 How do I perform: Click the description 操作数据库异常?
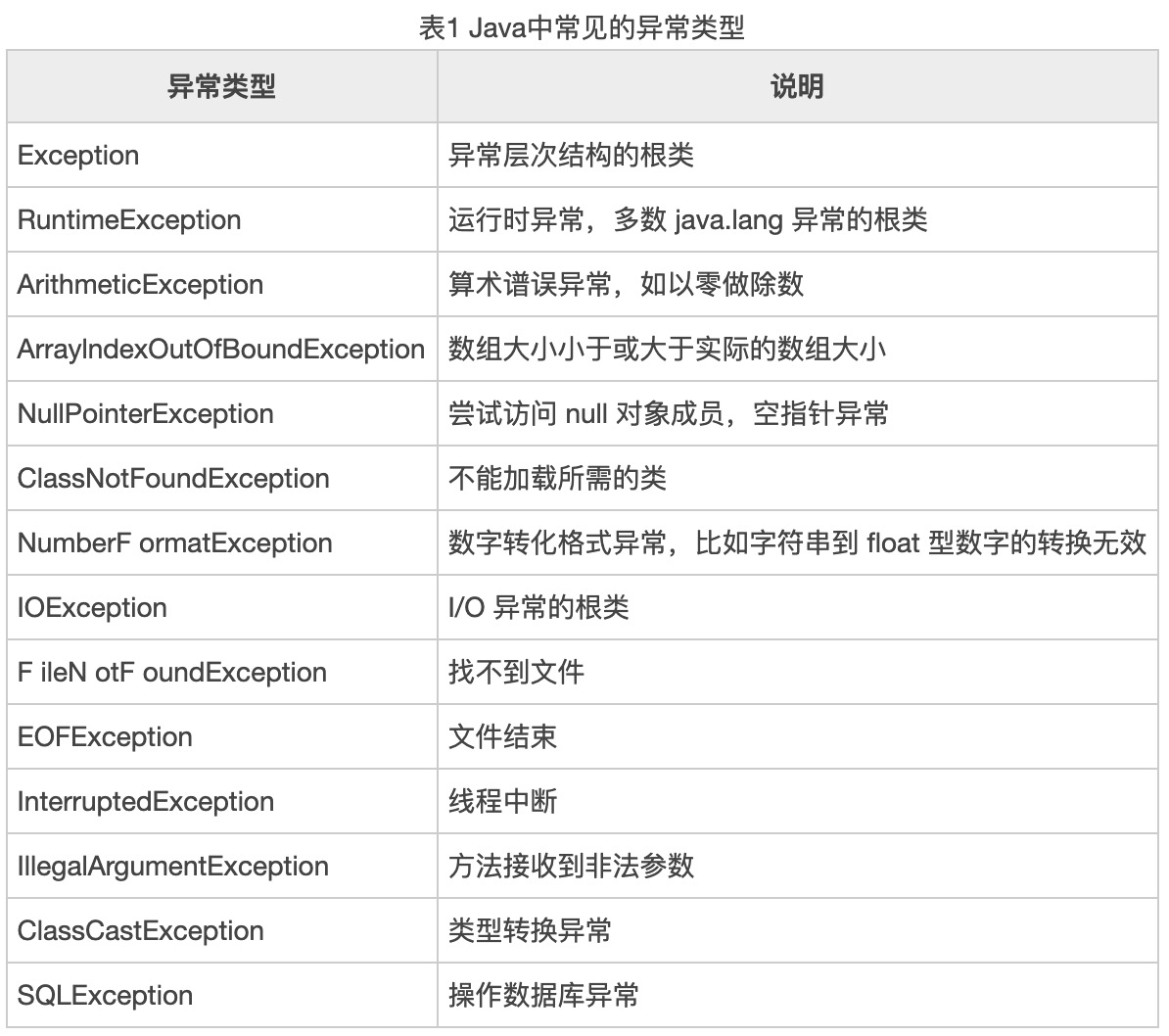click(x=543, y=996)
